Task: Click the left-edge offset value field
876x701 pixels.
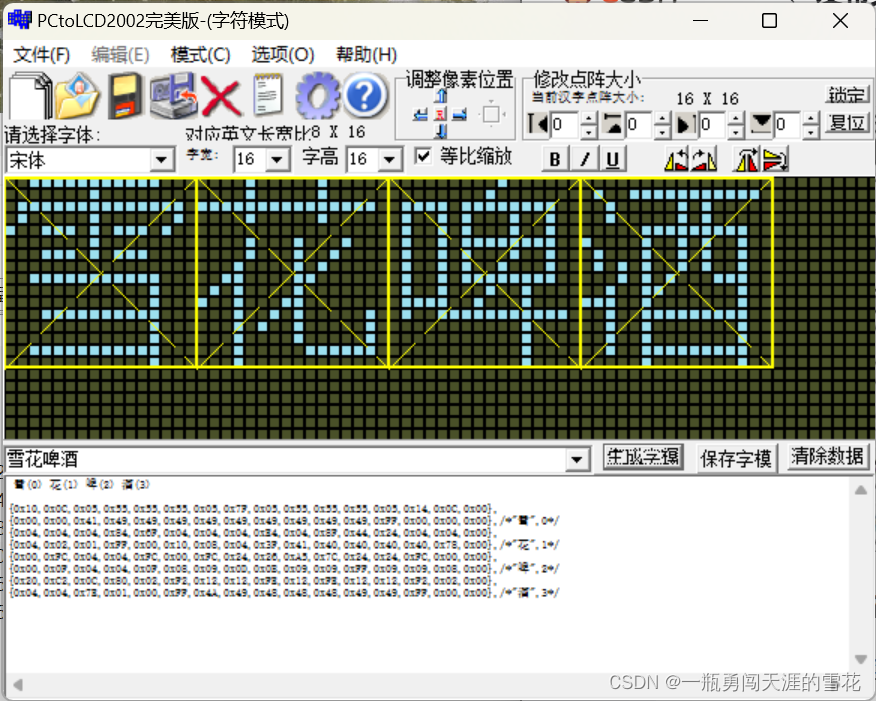Action: coord(565,125)
